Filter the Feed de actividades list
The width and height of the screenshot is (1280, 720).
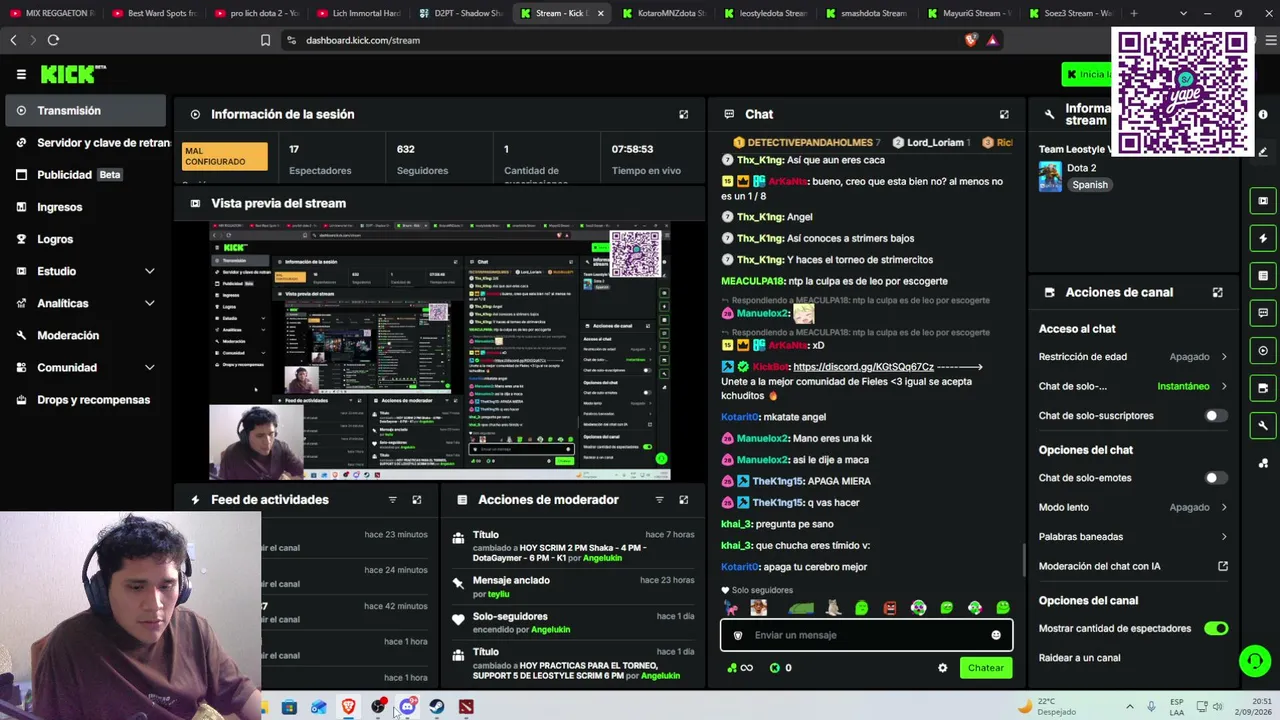click(x=392, y=499)
